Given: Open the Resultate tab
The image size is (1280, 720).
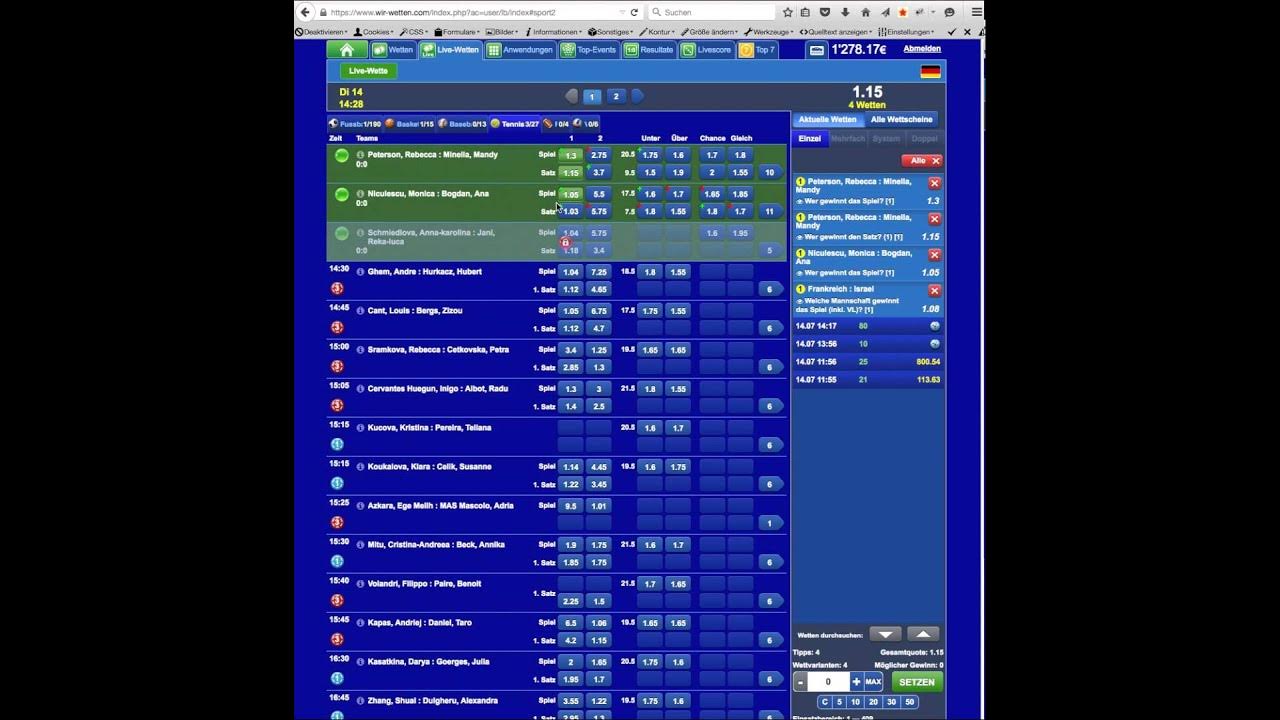Looking at the screenshot, I should [x=649, y=50].
